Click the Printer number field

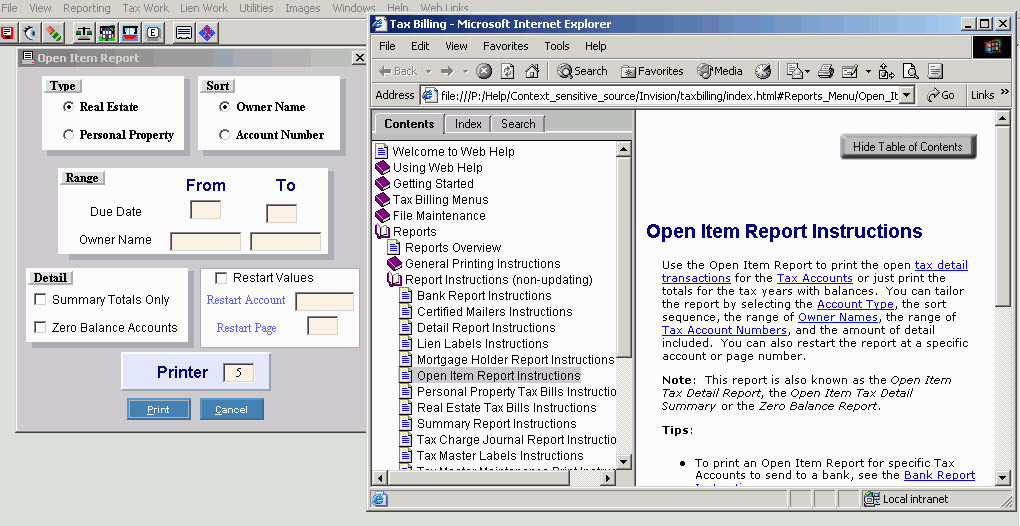(238, 373)
